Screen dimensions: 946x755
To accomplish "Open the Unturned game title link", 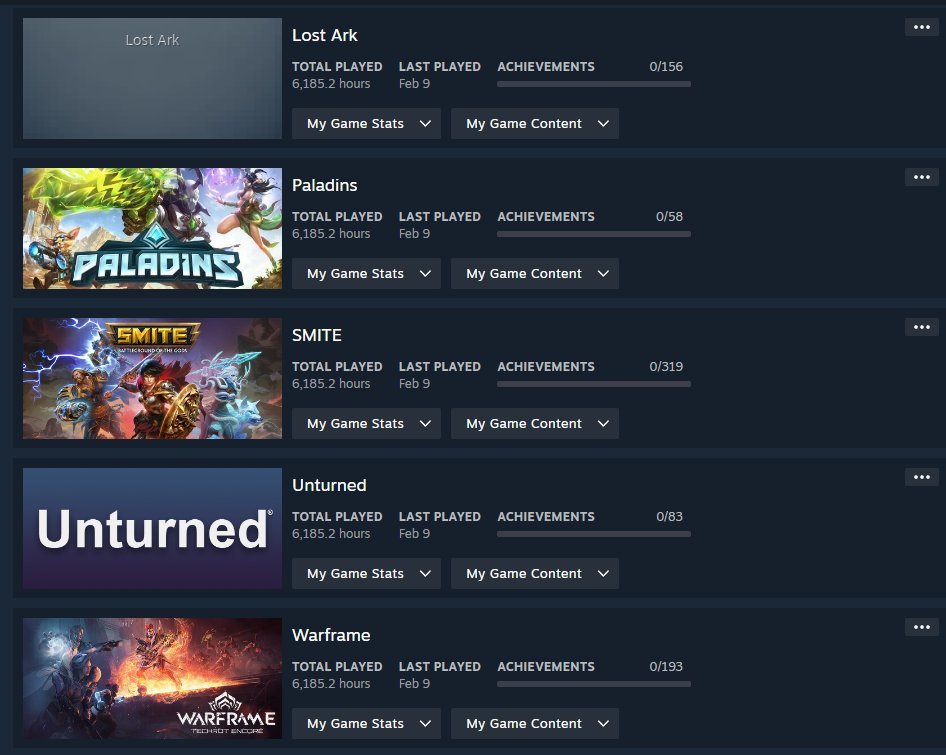I will (x=329, y=485).
